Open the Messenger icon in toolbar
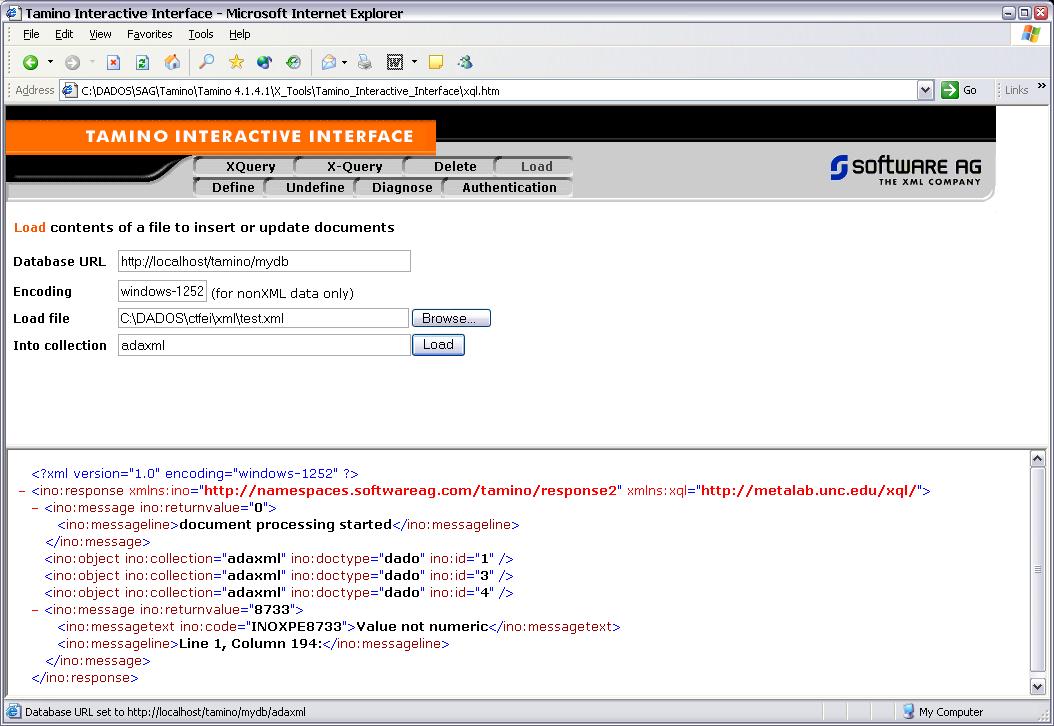The height and width of the screenshot is (726, 1054). [464, 63]
